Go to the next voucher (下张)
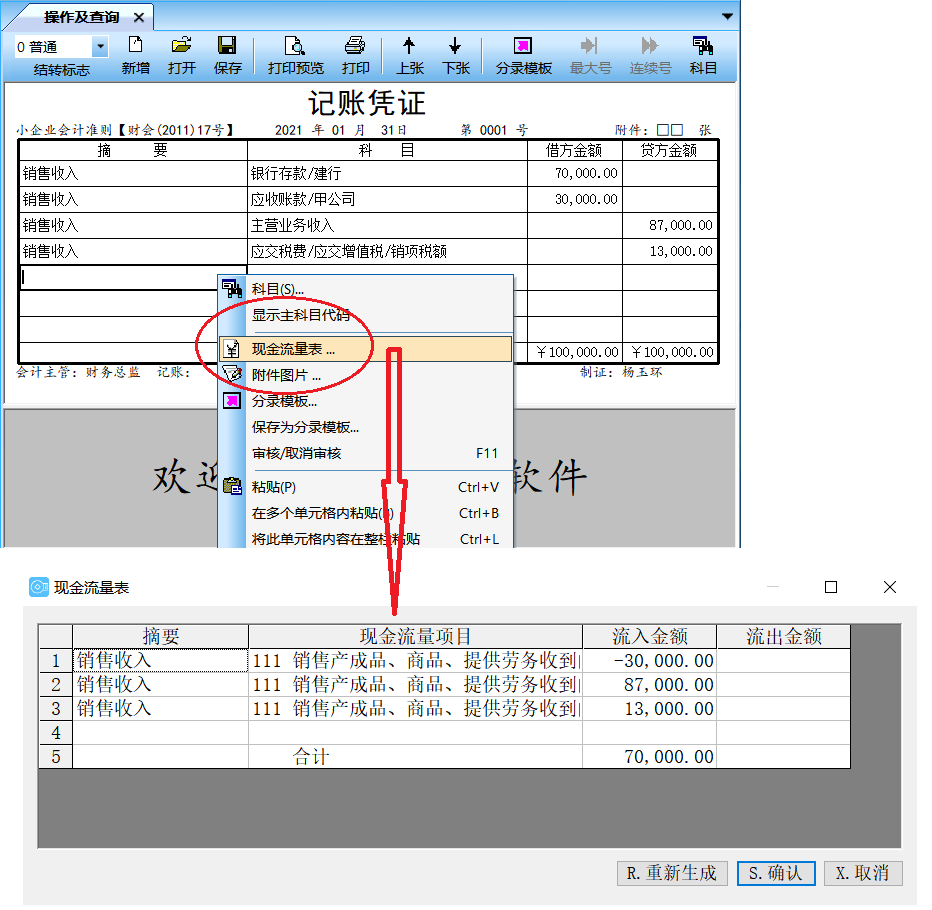Viewport: 932px width, 910px height. 455,54
